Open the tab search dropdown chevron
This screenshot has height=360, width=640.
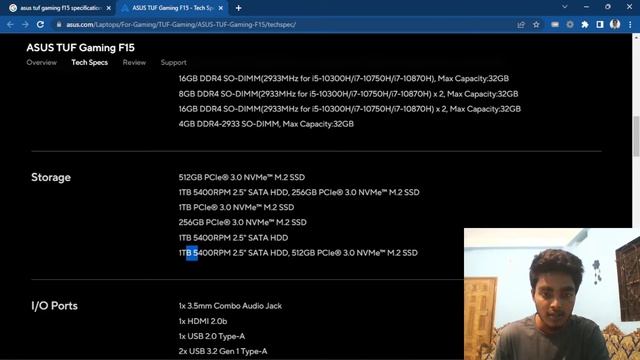tap(565, 7)
